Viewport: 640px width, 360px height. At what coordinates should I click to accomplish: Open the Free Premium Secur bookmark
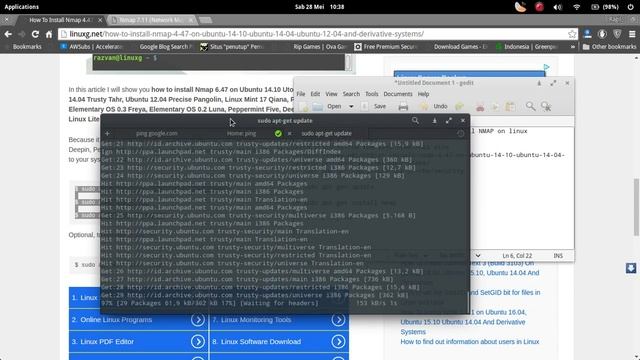pos(385,47)
